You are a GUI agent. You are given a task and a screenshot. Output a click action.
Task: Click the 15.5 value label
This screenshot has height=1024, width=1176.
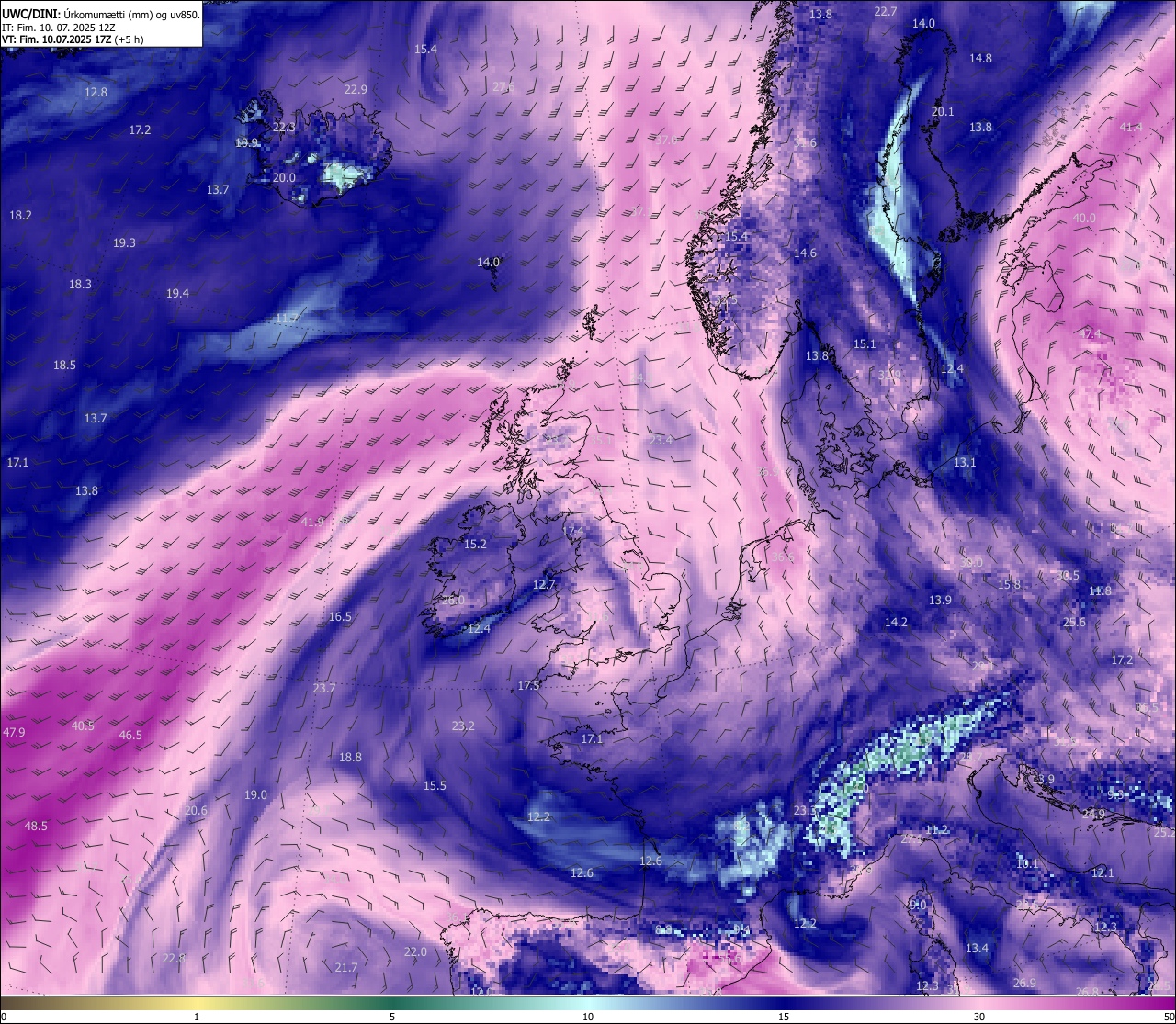(435, 786)
